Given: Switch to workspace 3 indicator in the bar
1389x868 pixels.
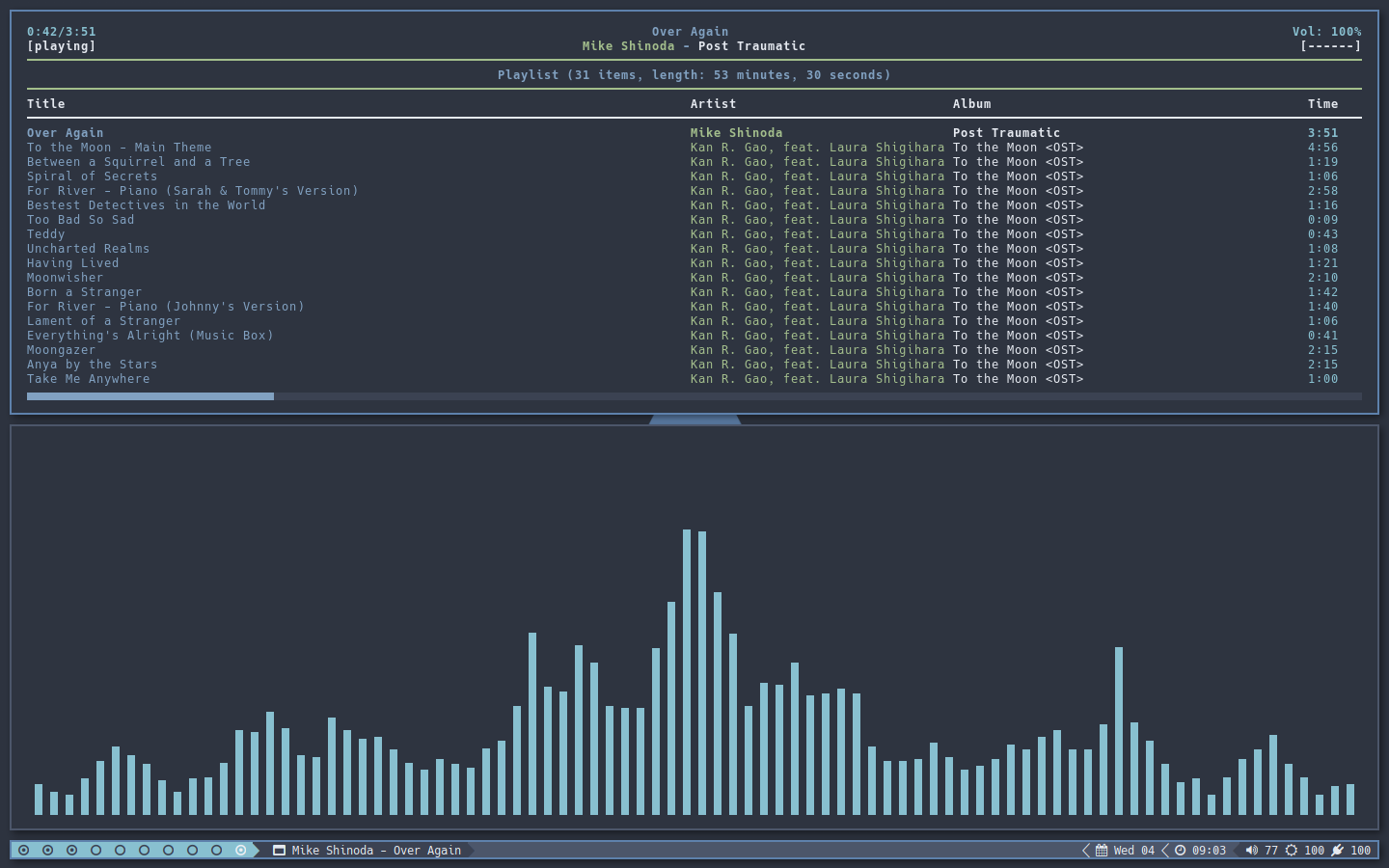Looking at the screenshot, I should (72, 851).
